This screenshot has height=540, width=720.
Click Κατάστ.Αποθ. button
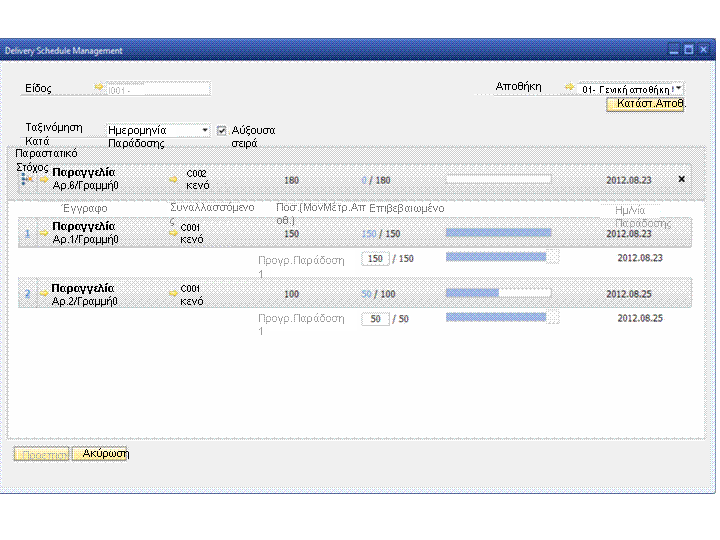[645, 104]
